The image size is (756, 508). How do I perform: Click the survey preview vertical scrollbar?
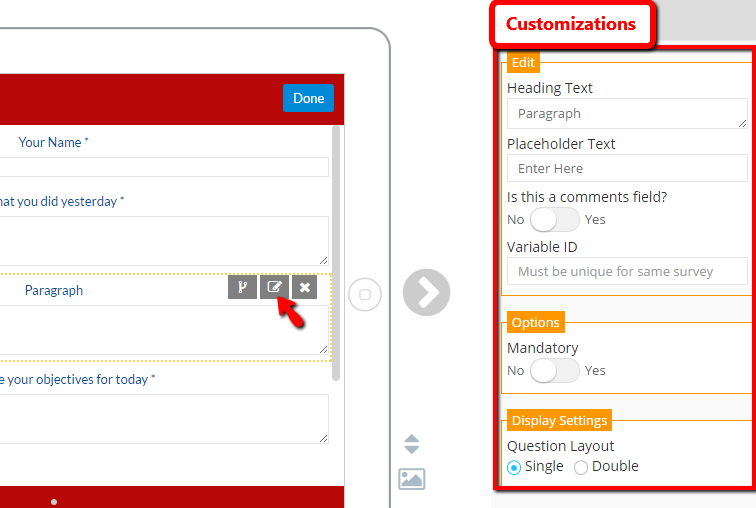336,254
